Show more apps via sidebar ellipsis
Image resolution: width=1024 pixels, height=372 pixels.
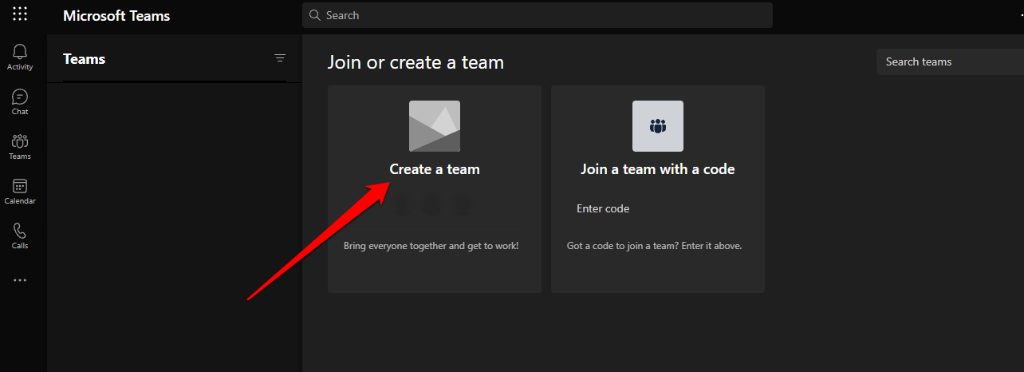20,281
